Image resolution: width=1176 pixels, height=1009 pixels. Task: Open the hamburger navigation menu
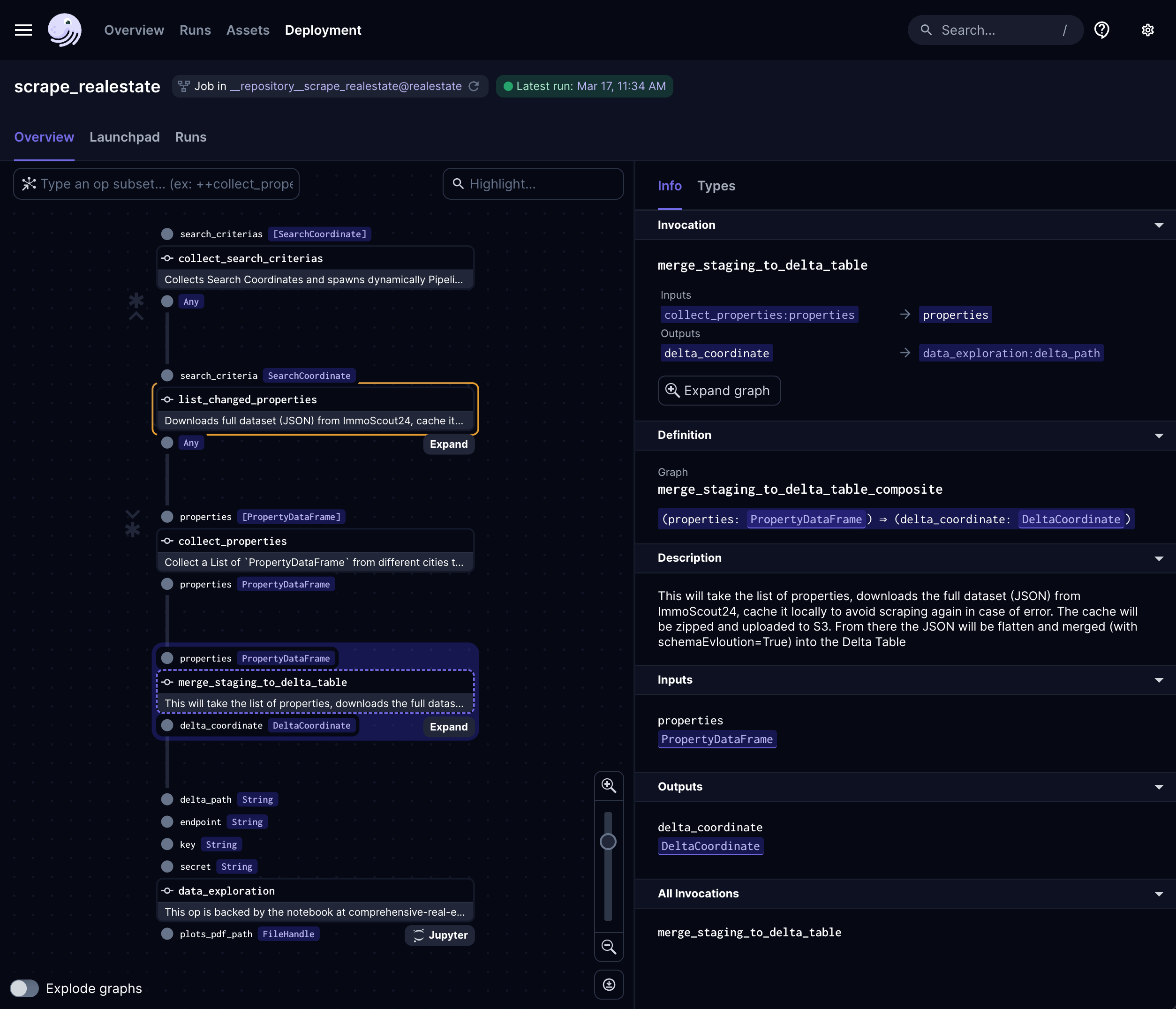[23, 30]
